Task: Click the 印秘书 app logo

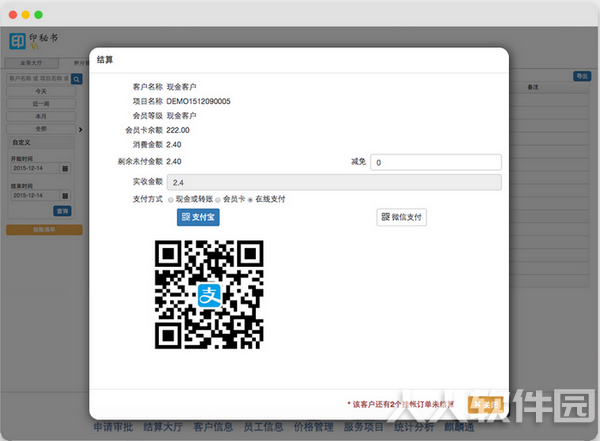Action: coord(34,41)
